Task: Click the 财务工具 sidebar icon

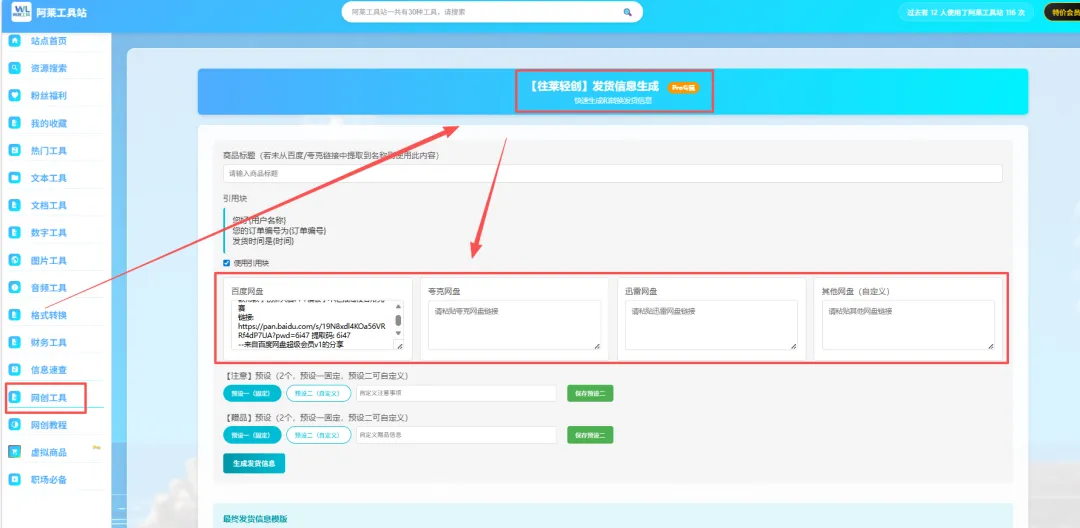Action: click(14, 342)
